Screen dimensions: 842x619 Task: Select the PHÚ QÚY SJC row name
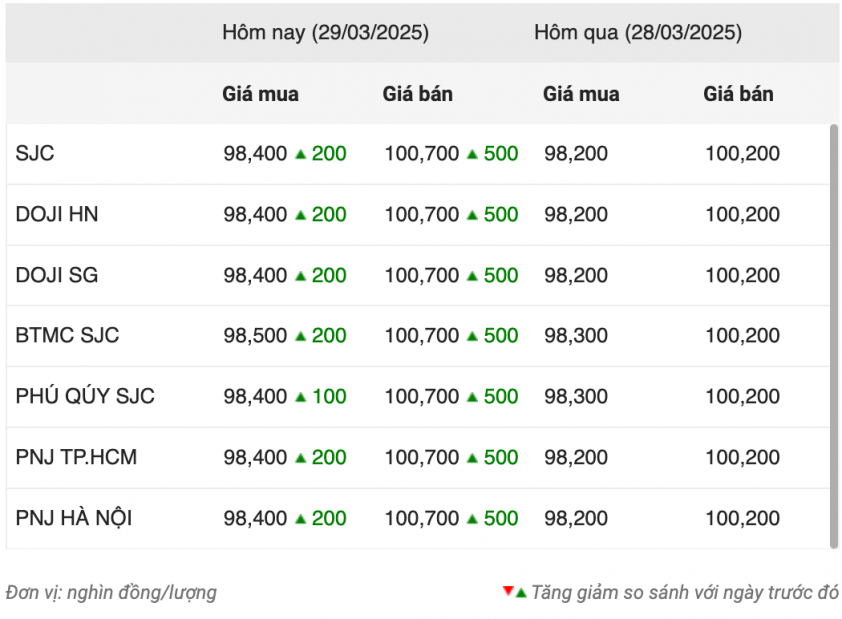[85, 396]
